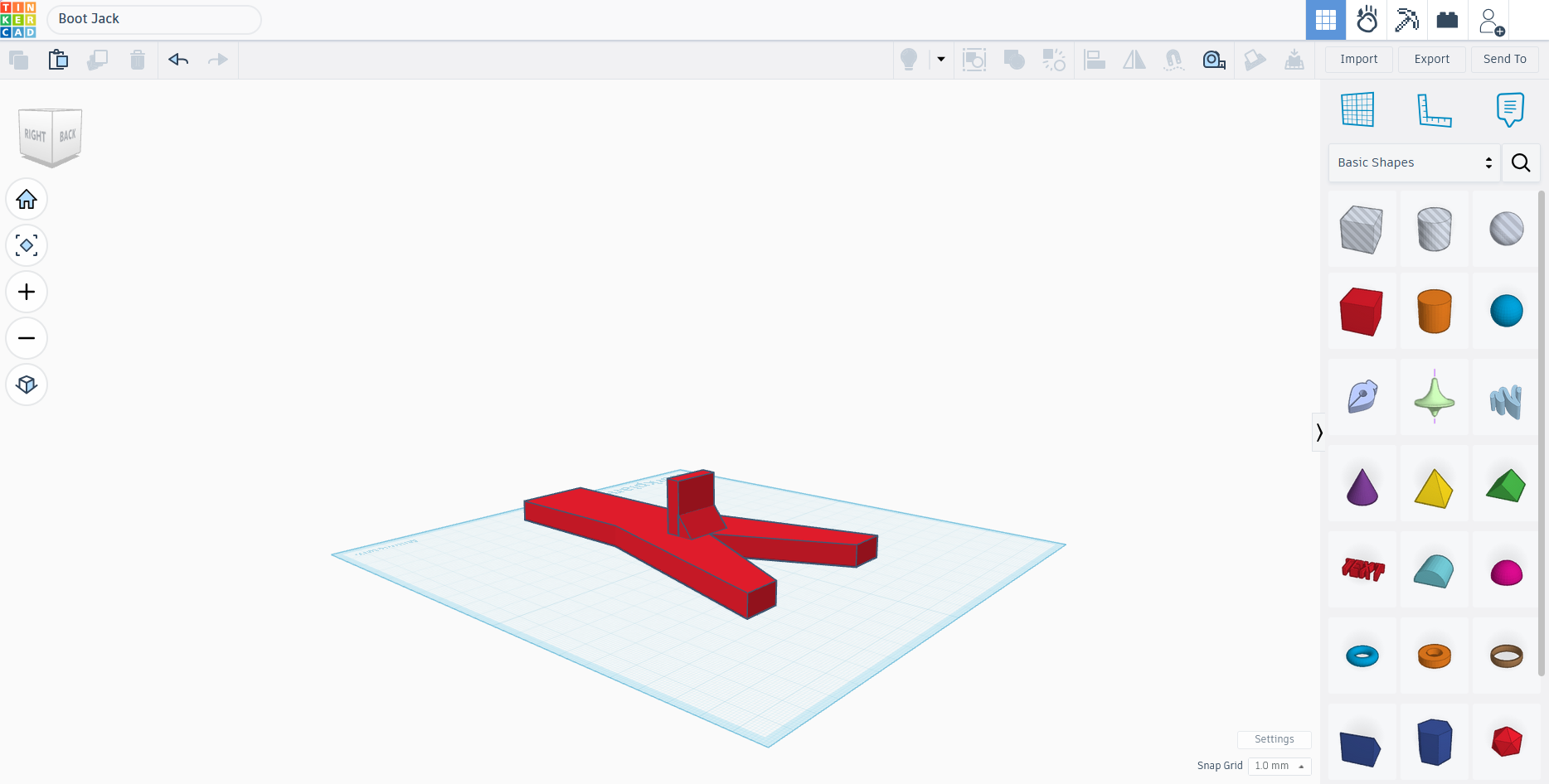Open the Bricks mode icon
The height and width of the screenshot is (784, 1549).
(x=1448, y=20)
